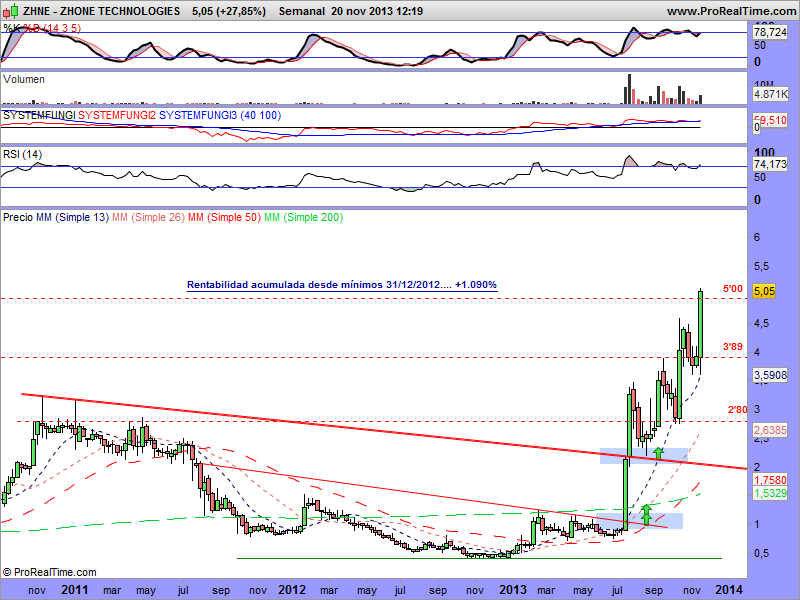Click the 1,7580 moving average value tag

point(770,480)
